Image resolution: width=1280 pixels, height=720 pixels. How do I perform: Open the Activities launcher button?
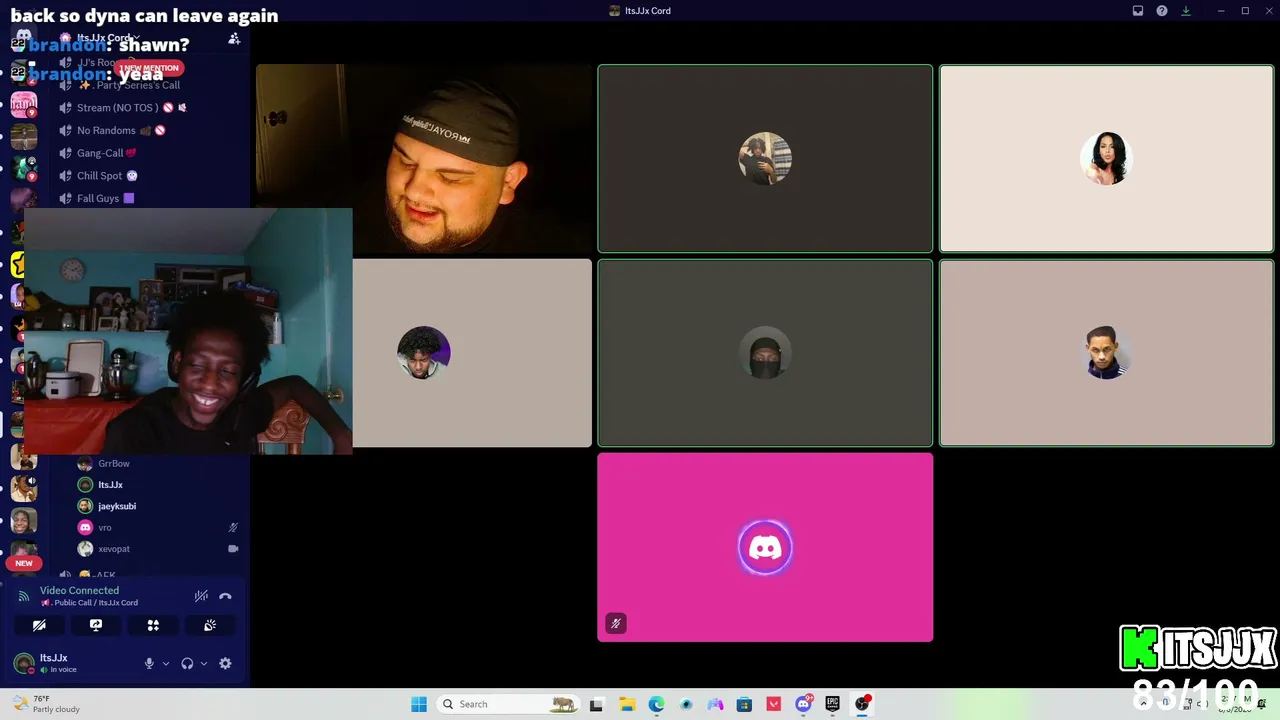[153, 625]
